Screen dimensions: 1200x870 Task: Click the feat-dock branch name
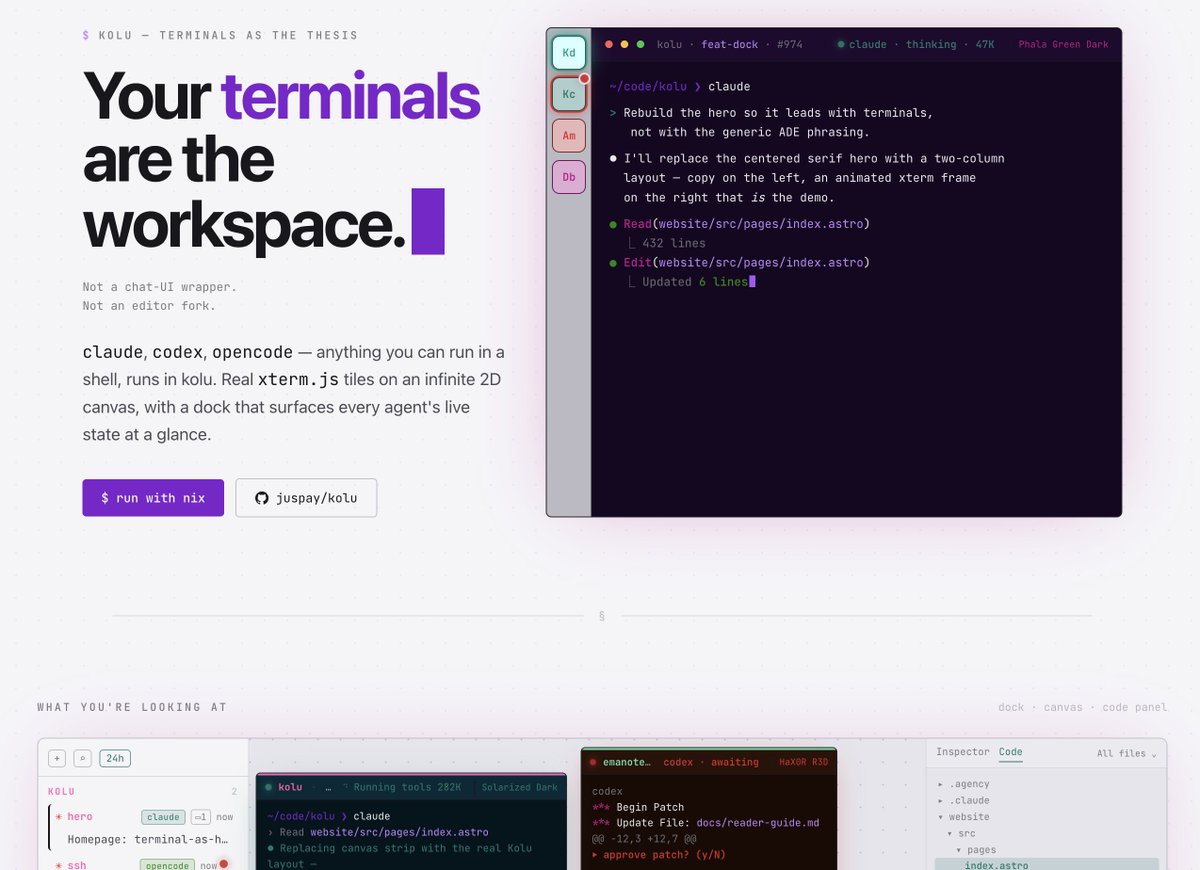[729, 45]
